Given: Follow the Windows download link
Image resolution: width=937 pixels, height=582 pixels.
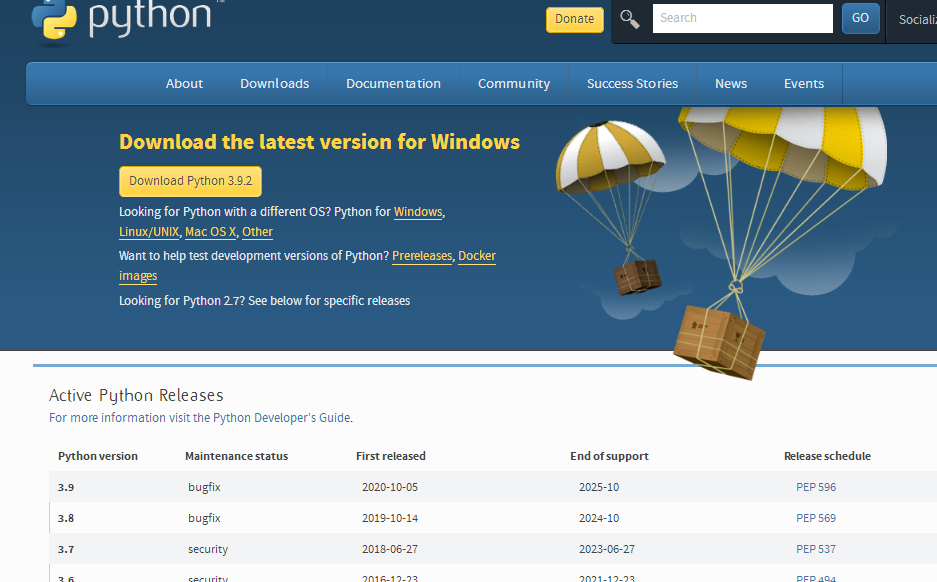Looking at the screenshot, I should (418, 212).
